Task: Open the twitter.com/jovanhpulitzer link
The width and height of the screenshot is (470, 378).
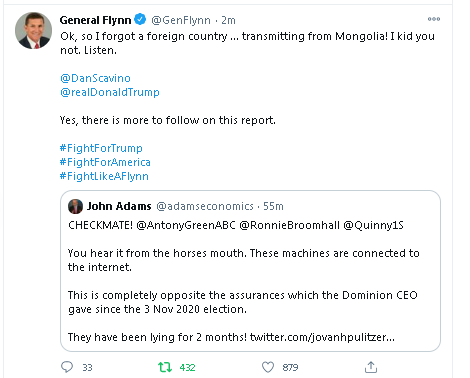Action: coord(322,337)
